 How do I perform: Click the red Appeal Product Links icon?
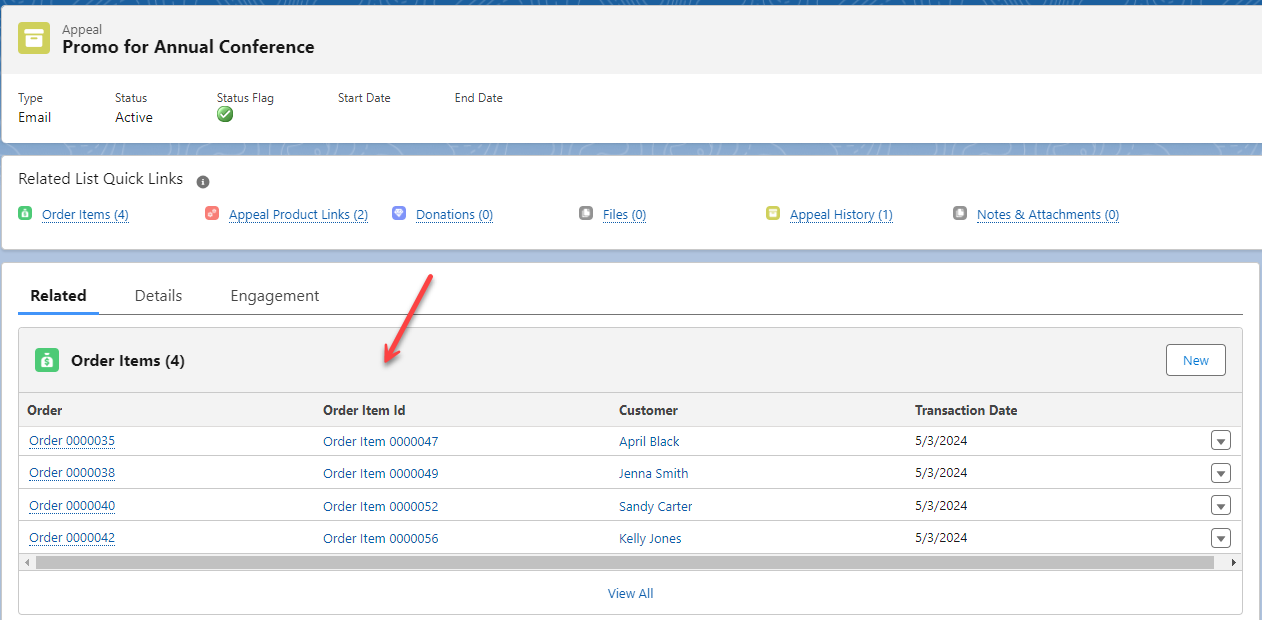pos(212,213)
